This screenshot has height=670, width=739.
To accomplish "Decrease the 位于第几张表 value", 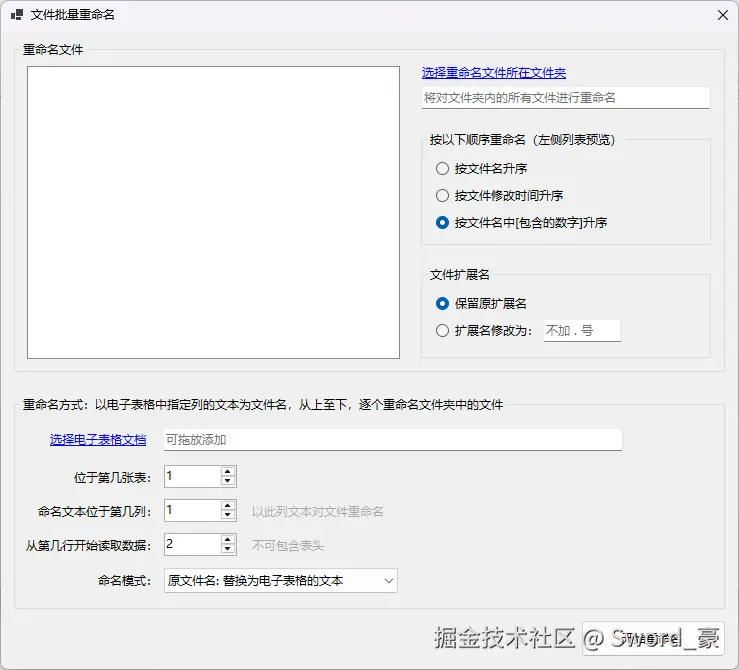I will click(228, 481).
